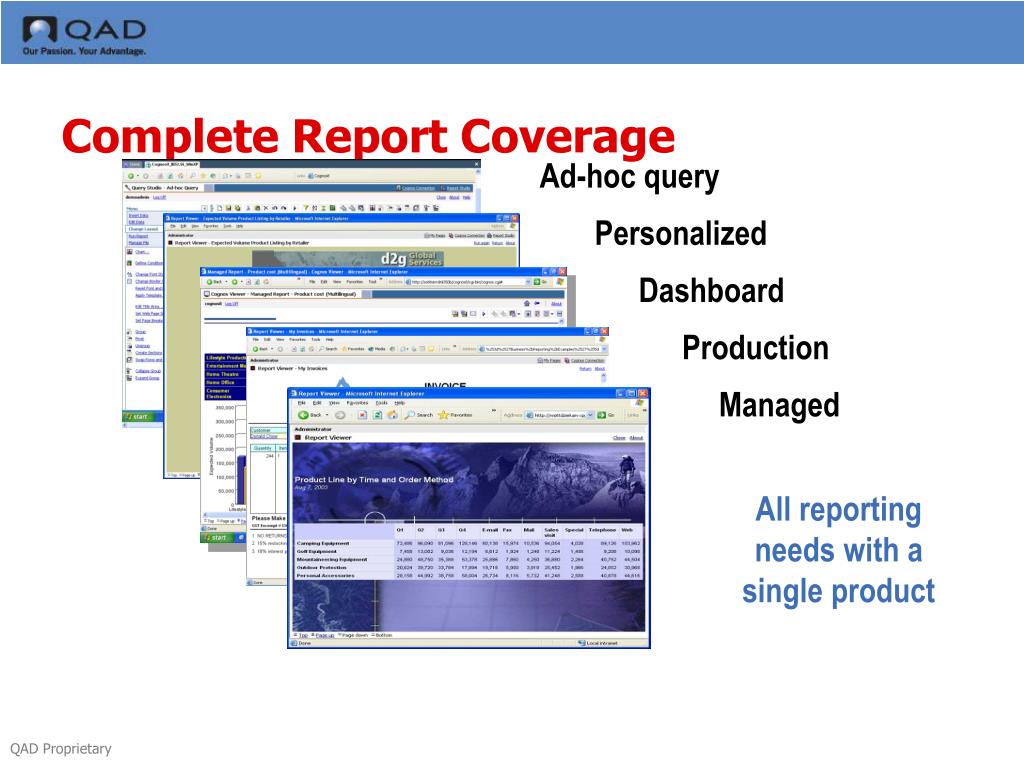Select 'Outdoor Protection' row label
The image size is (1024, 768).
(321, 568)
